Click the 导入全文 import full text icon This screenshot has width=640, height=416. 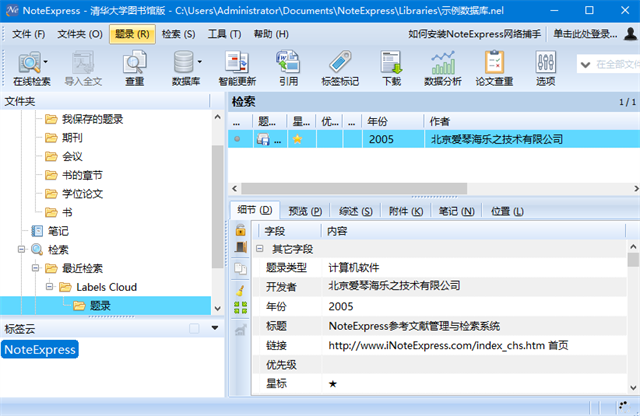(83, 69)
